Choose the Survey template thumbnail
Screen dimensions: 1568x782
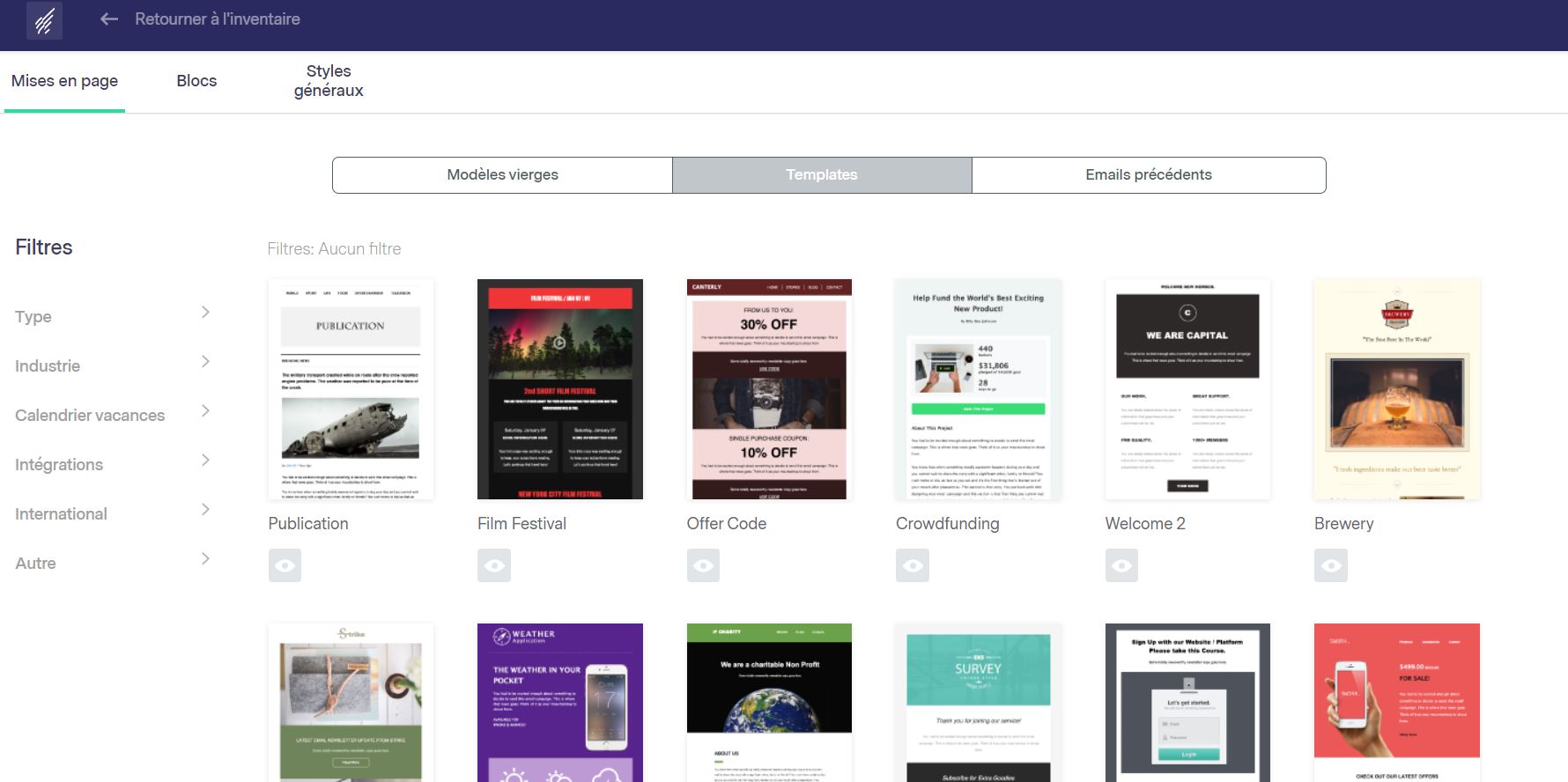pyautogui.click(x=978, y=702)
